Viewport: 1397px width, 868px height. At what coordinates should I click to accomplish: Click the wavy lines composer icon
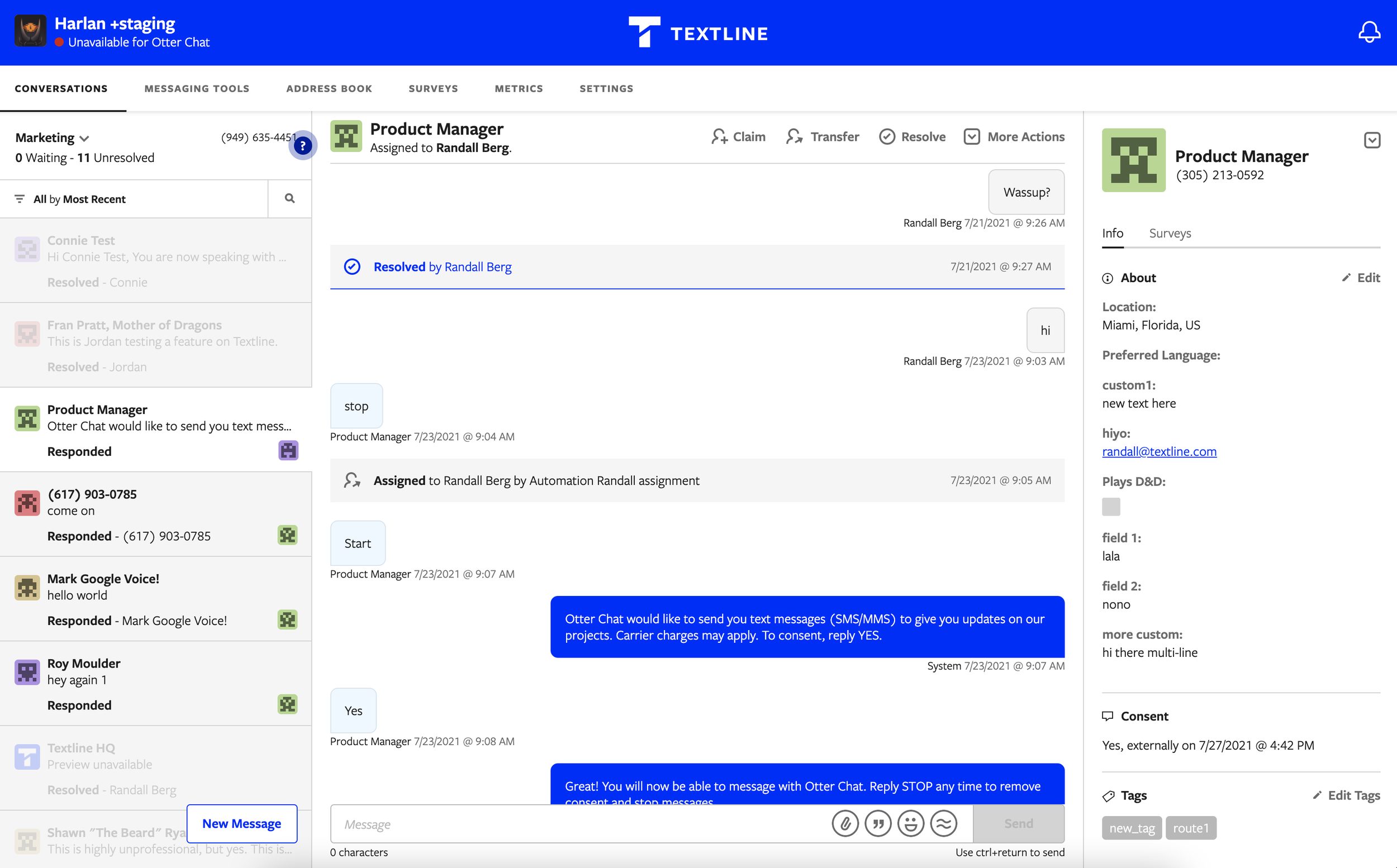pyautogui.click(x=943, y=824)
